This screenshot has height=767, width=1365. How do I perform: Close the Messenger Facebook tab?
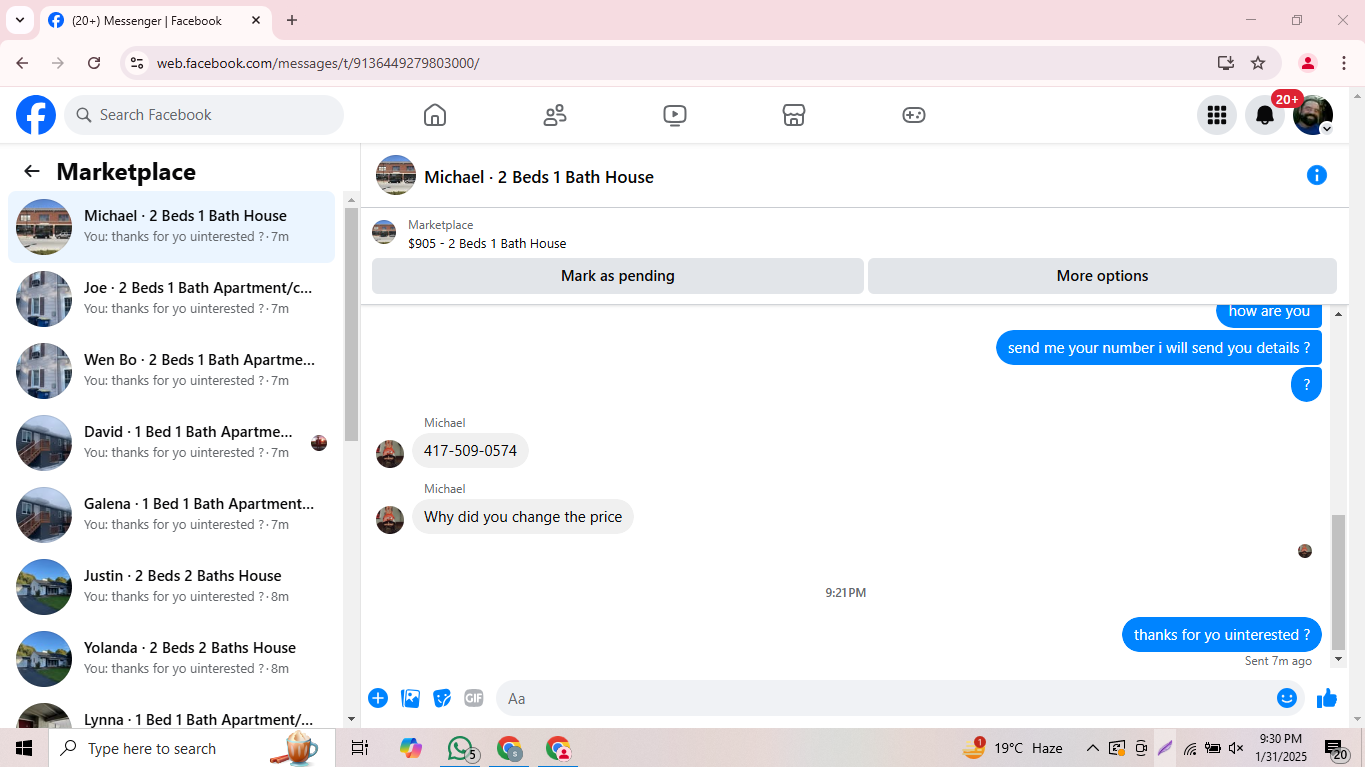click(256, 20)
